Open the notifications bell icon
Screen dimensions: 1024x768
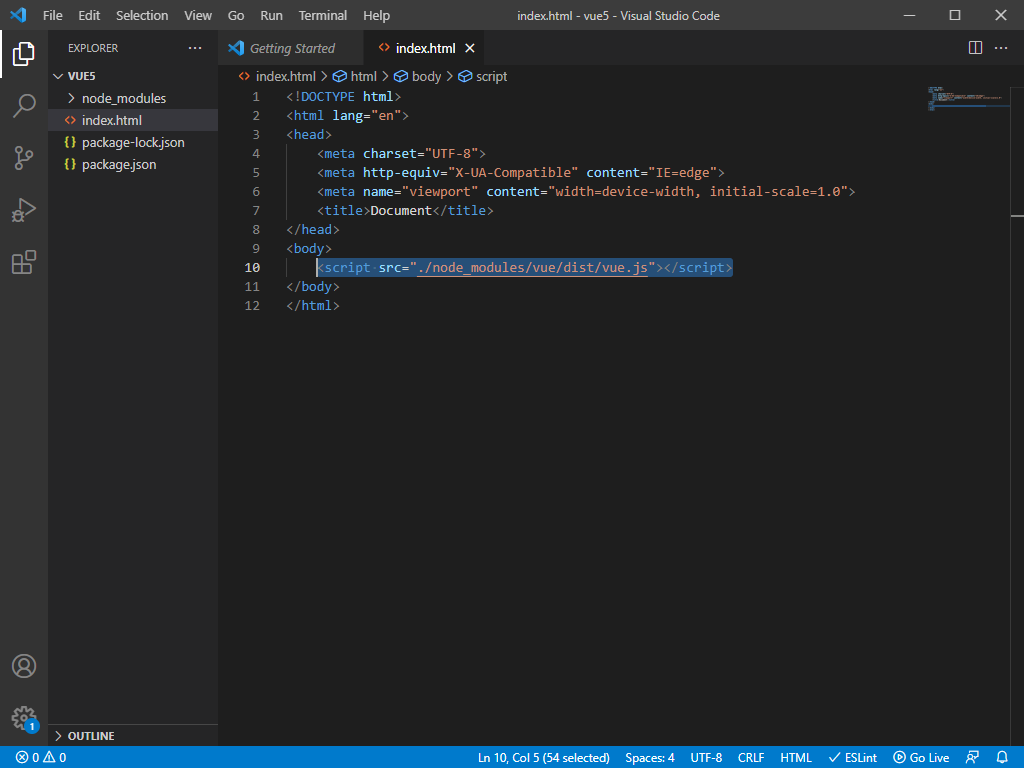(1002, 758)
